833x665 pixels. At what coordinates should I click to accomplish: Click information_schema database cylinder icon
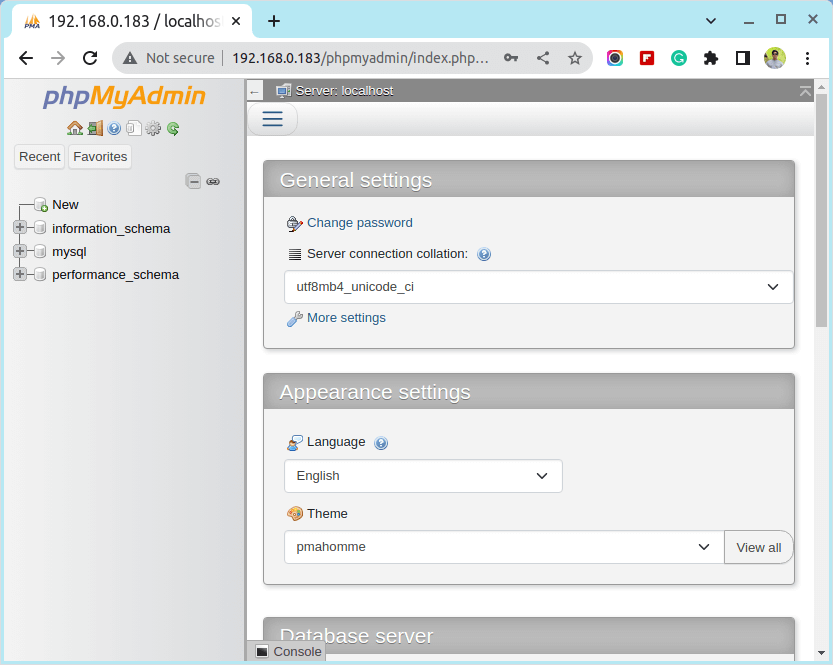tap(40, 228)
